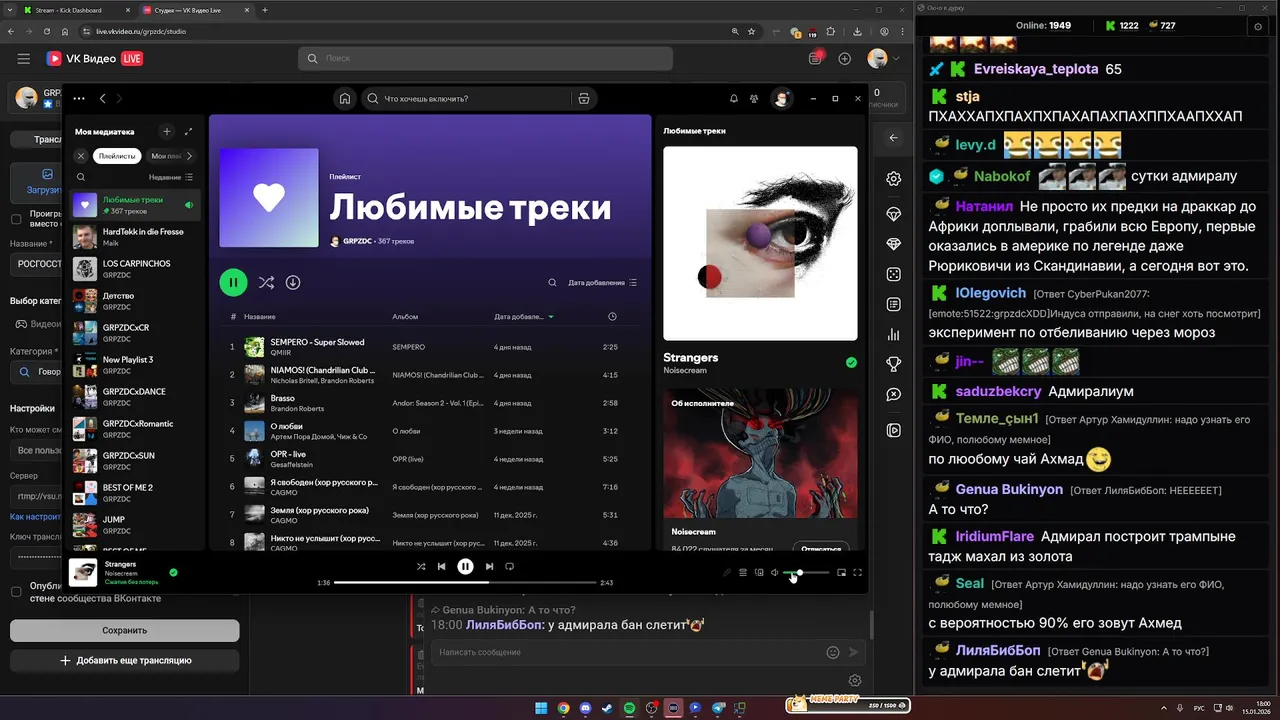Mute Spotify with the speaker icon
Viewport: 1280px width, 720px height.
(x=775, y=573)
